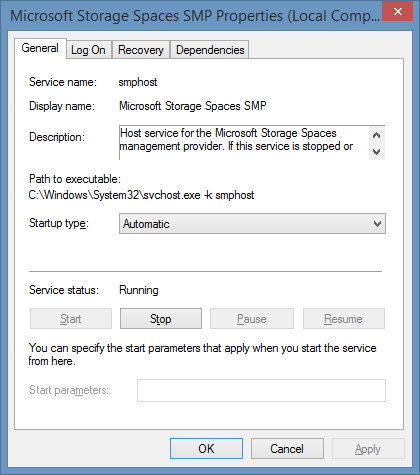
Task: Stop the running service
Action: pos(161,319)
